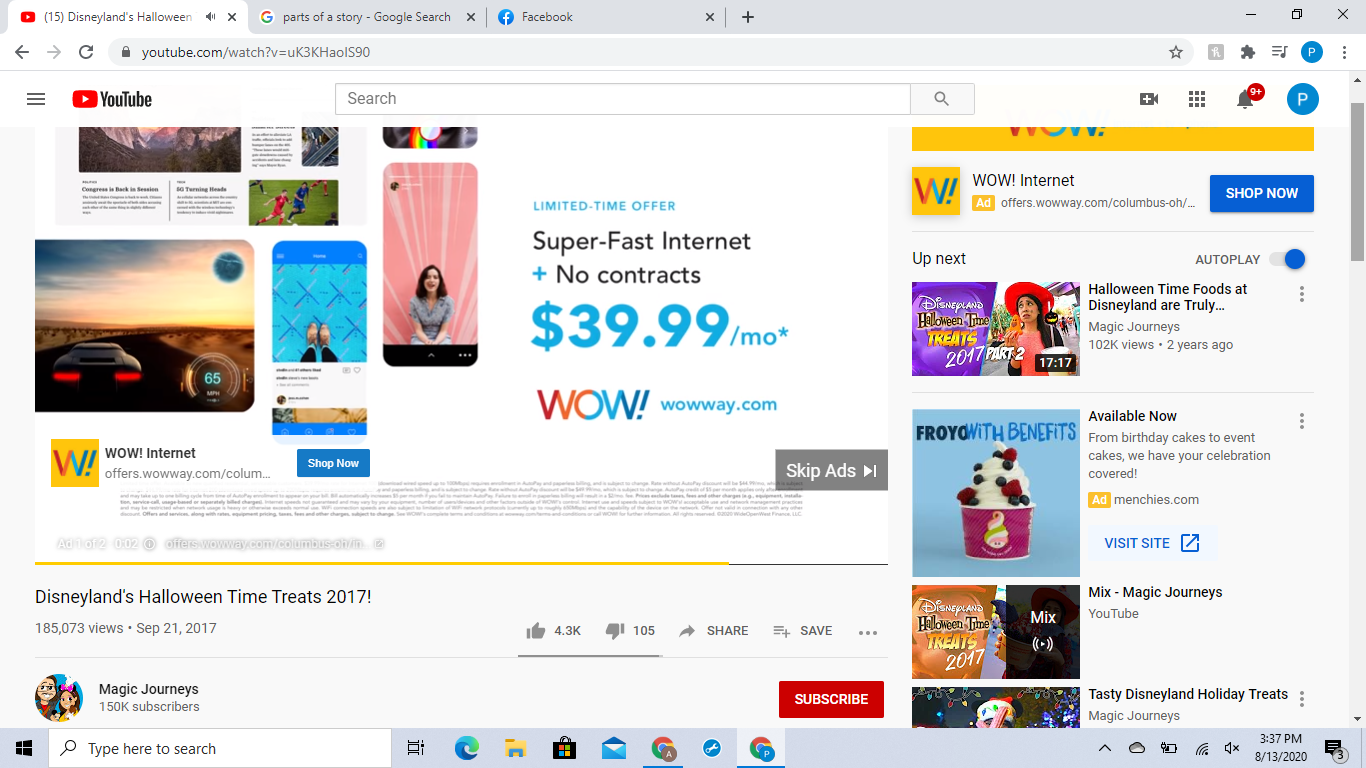Open the Magic Journeys channel name link
The image size is (1366, 768).
149,689
